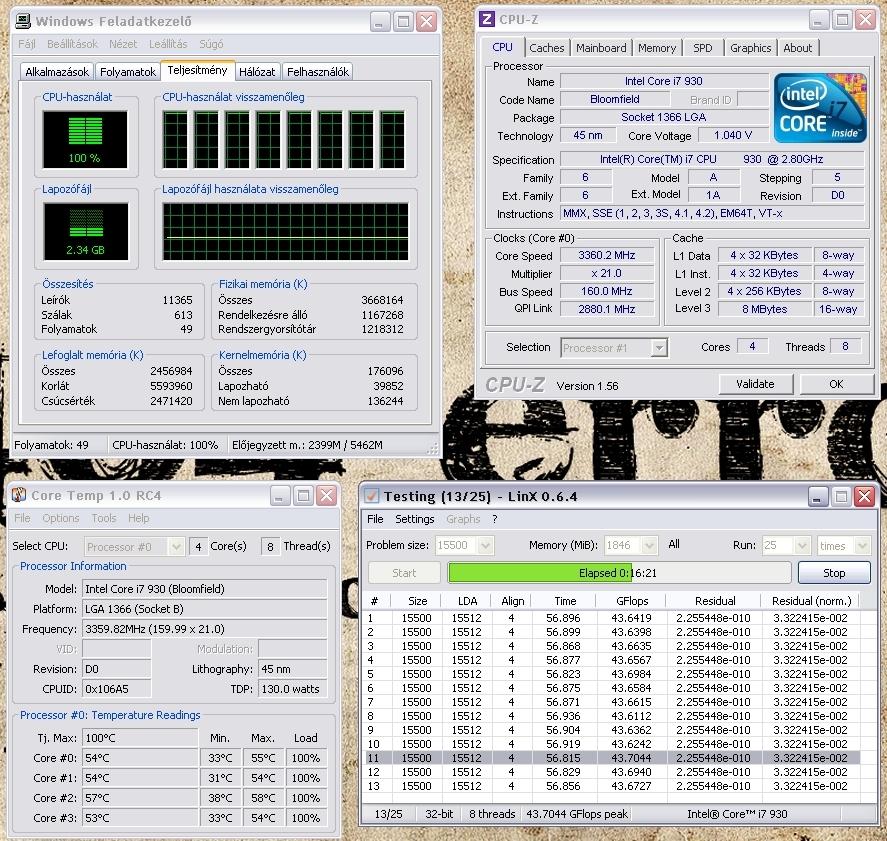Close the Windows Feladatkezelő window
887x841 pixels.
pos(426,22)
